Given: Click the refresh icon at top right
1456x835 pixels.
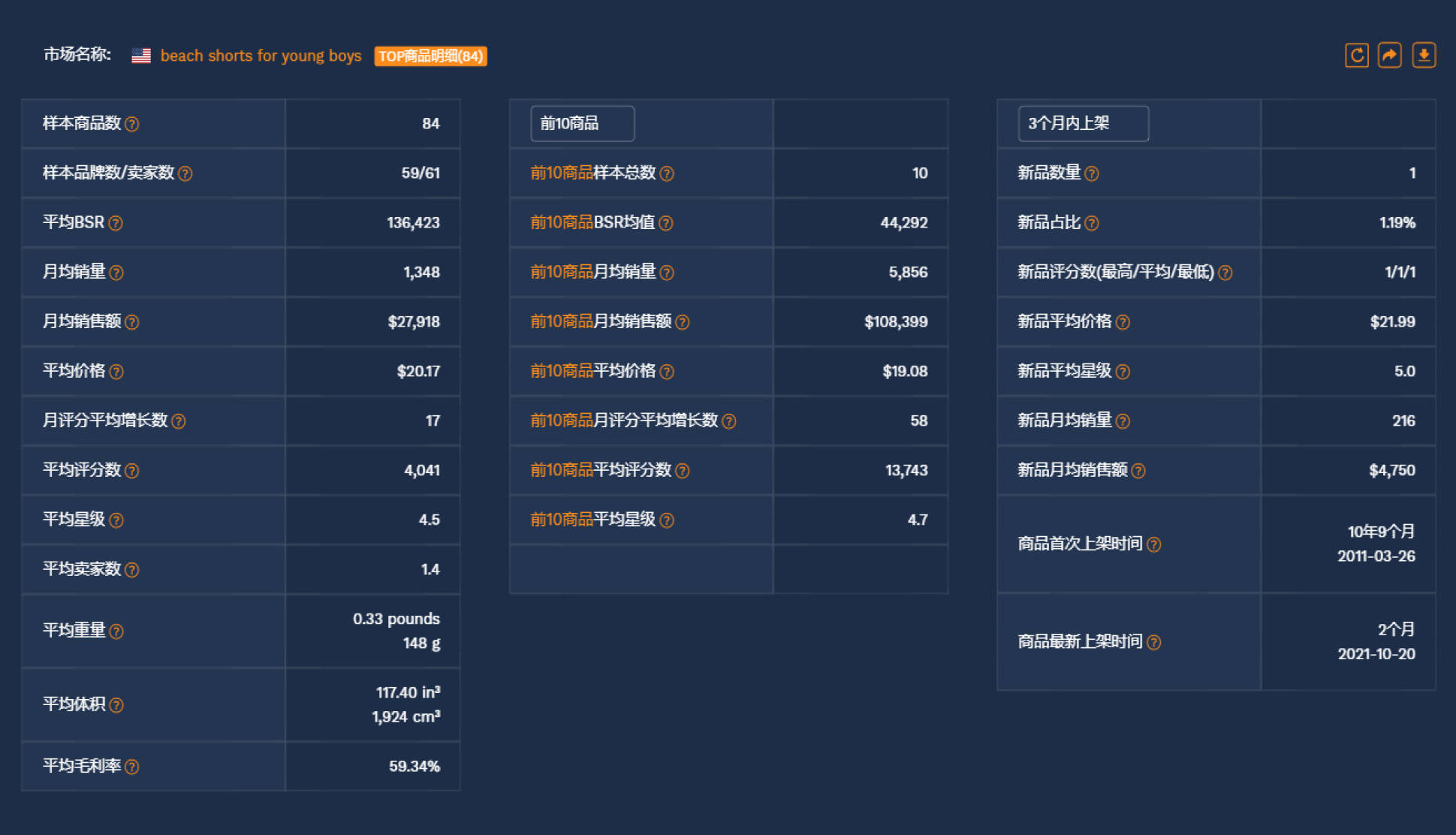Looking at the screenshot, I should (x=1356, y=56).
